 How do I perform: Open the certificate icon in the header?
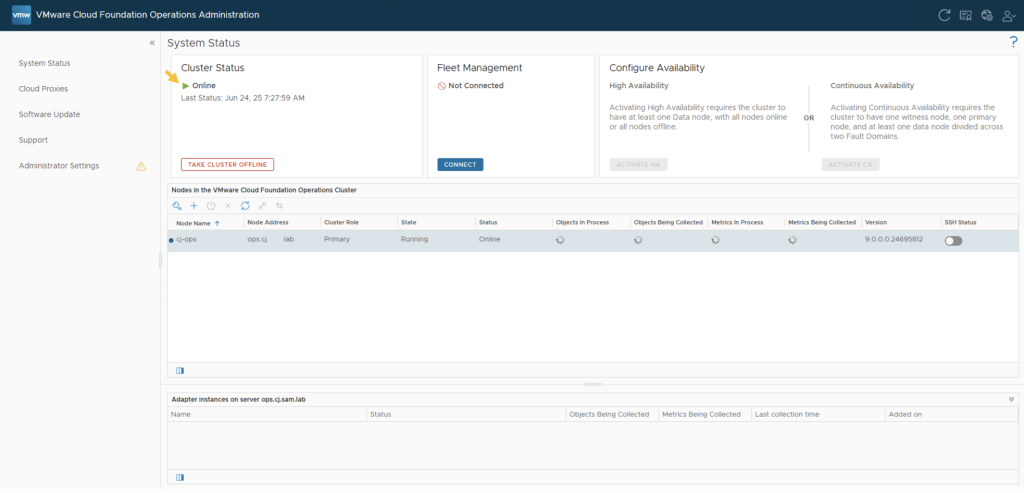966,15
